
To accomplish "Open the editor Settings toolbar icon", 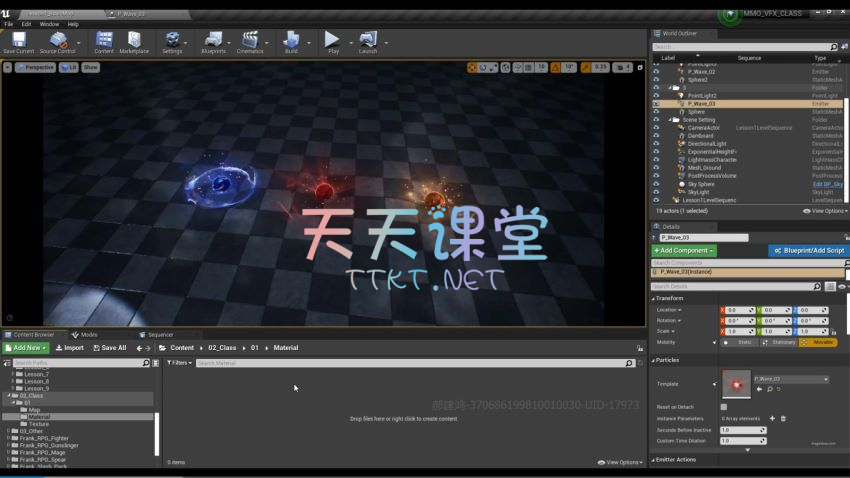I will coord(172,42).
